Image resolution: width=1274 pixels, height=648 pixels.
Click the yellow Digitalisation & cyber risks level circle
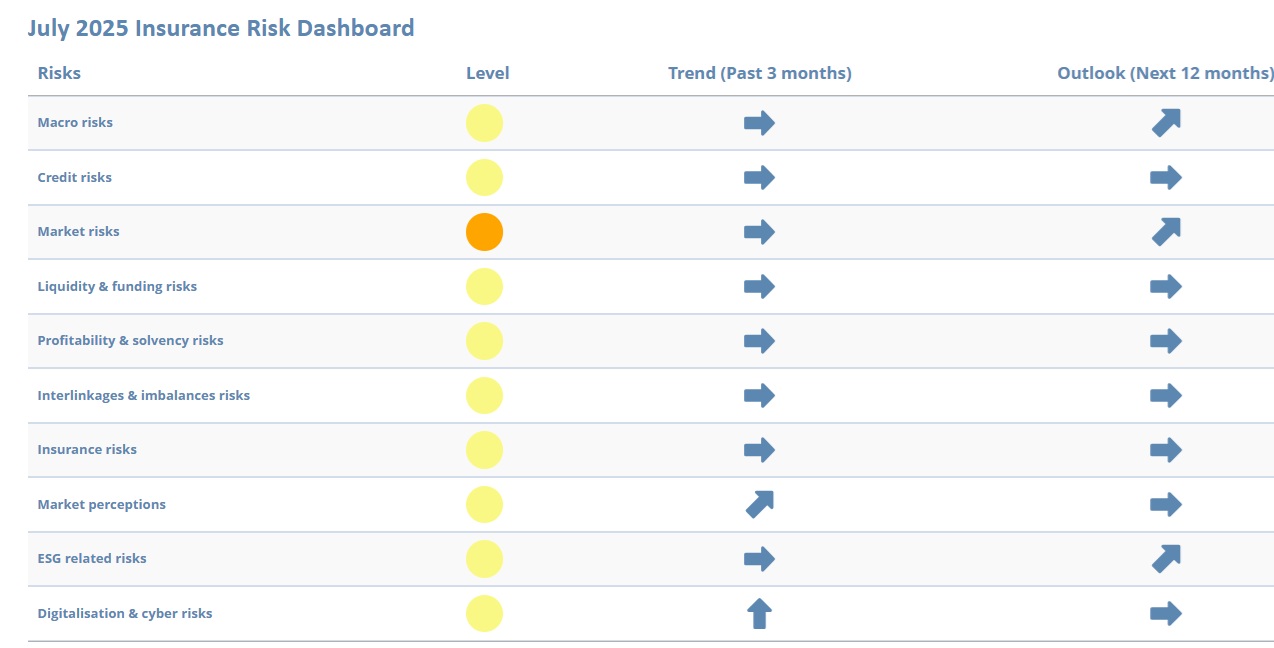pyautogui.click(x=484, y=613)
